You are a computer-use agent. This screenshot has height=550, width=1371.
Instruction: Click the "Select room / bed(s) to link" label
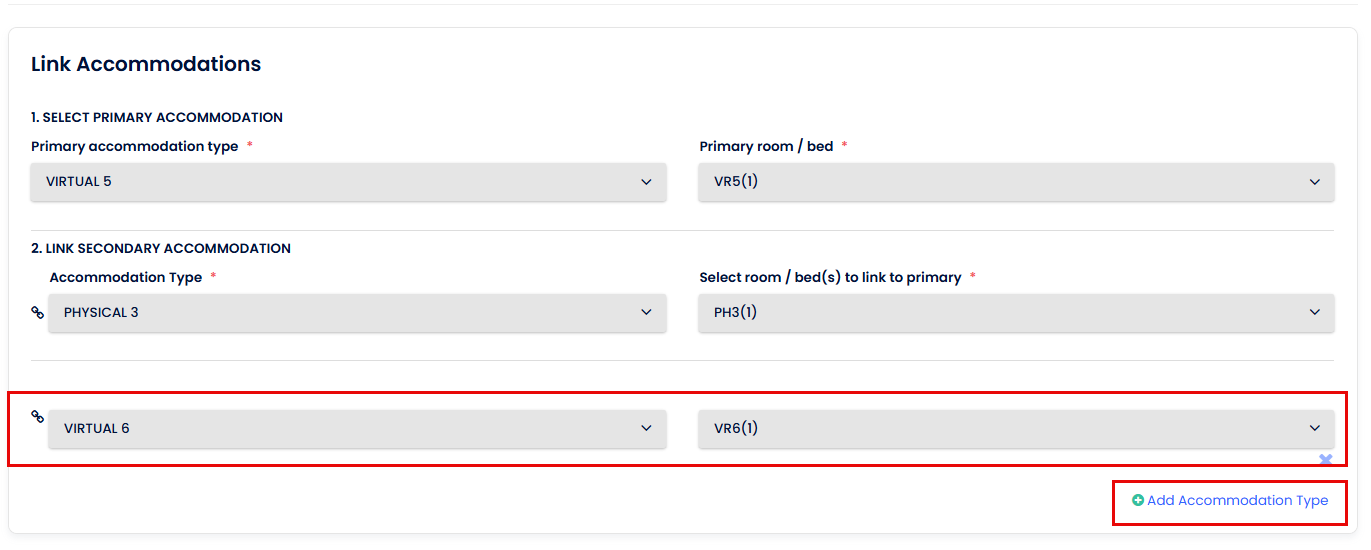pos(830,278)
